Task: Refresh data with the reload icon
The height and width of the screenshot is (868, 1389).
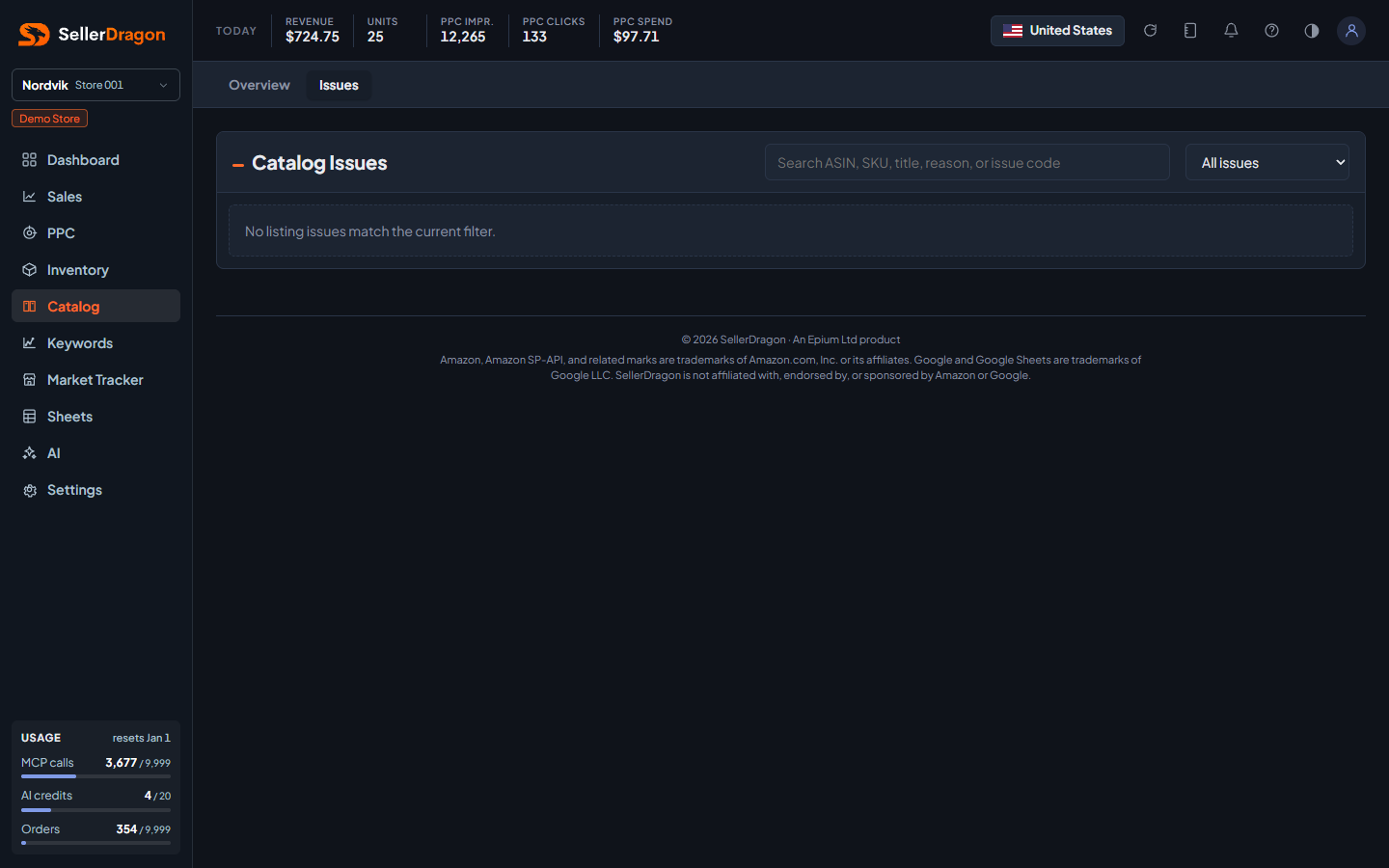Action: click(1150, 31)
